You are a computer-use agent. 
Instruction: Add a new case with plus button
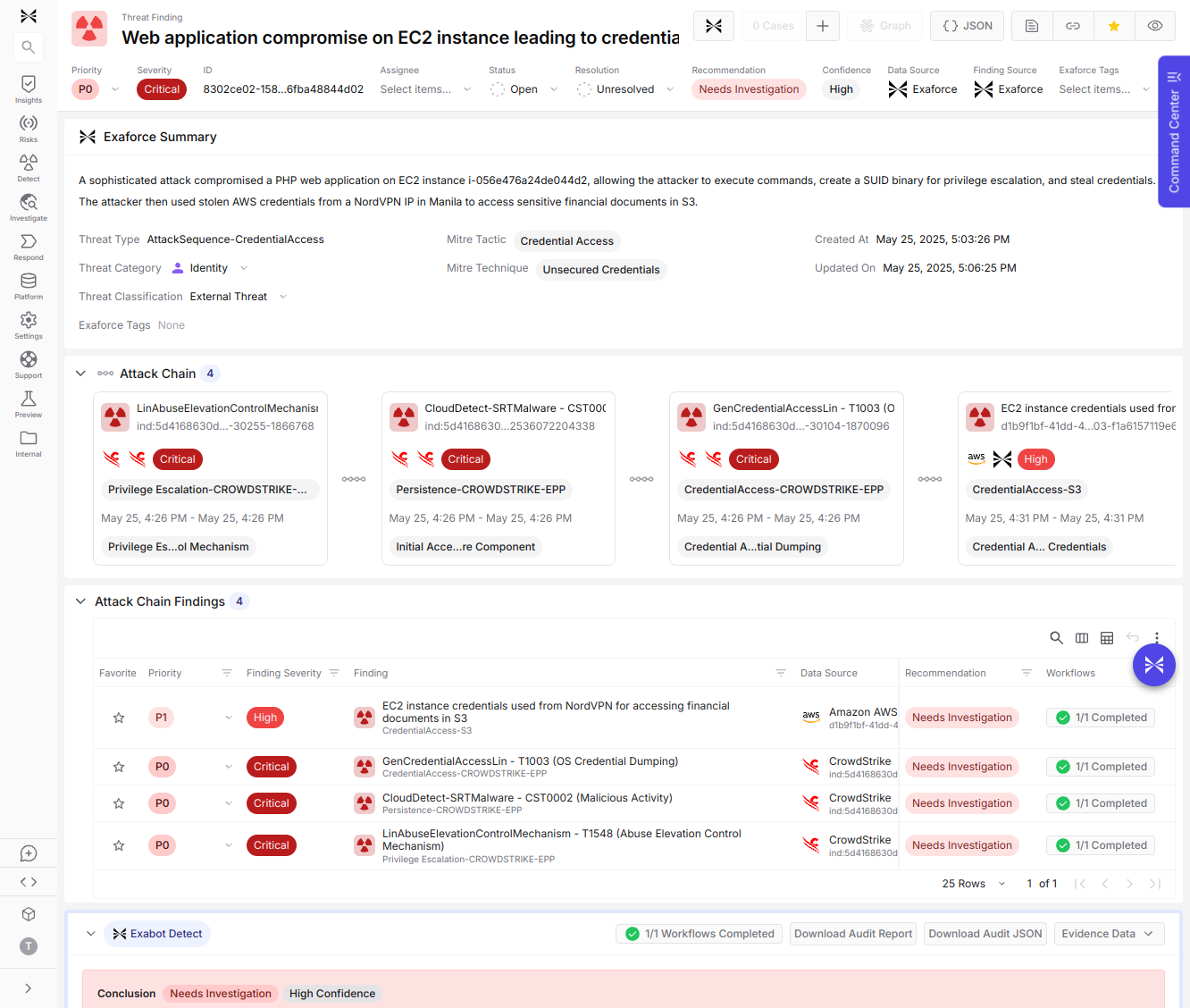823,26
